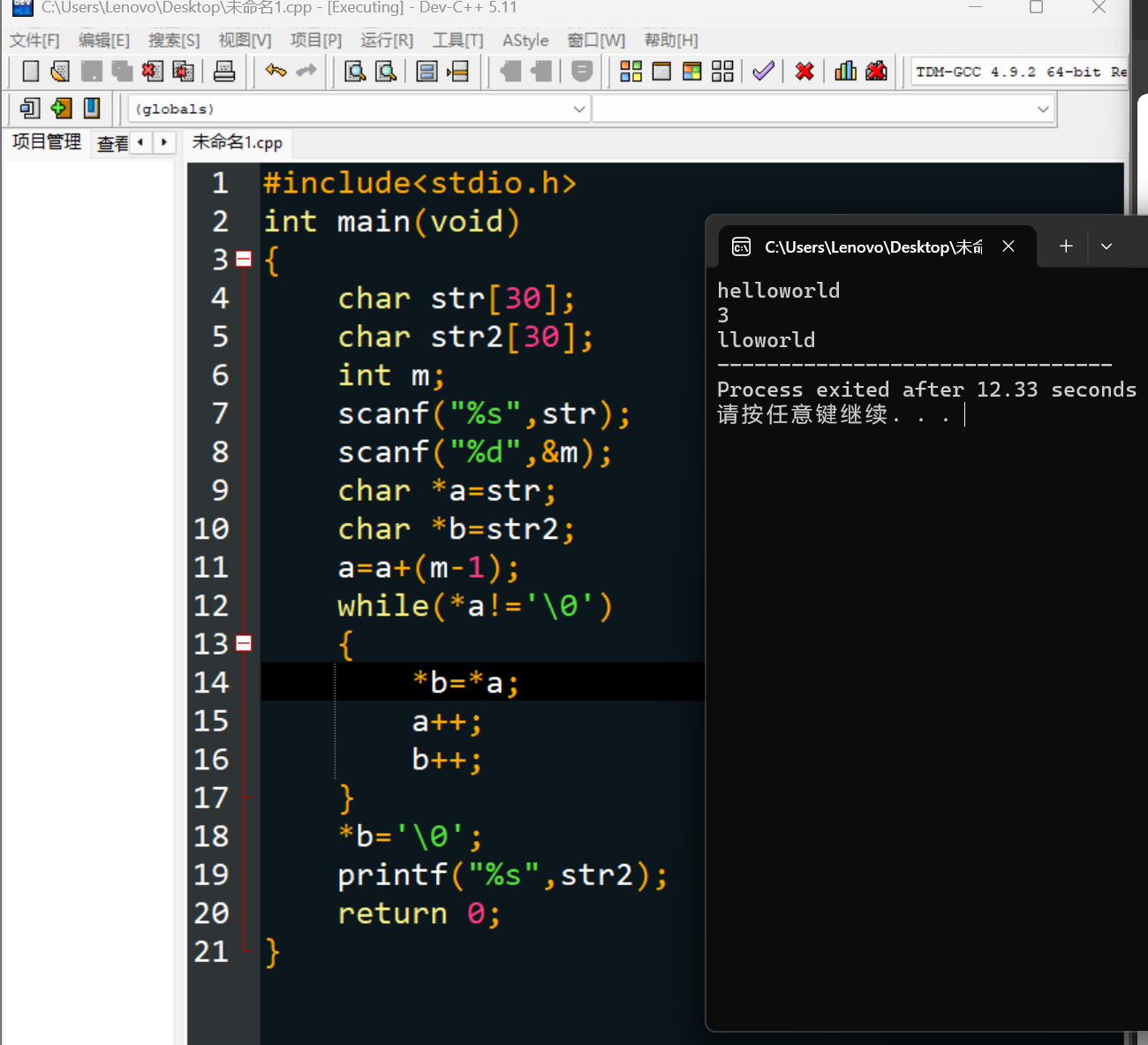Click the printf("%s",str2); code line
The width and height of the screenshot is (1148, 1045).
(502, 875)
